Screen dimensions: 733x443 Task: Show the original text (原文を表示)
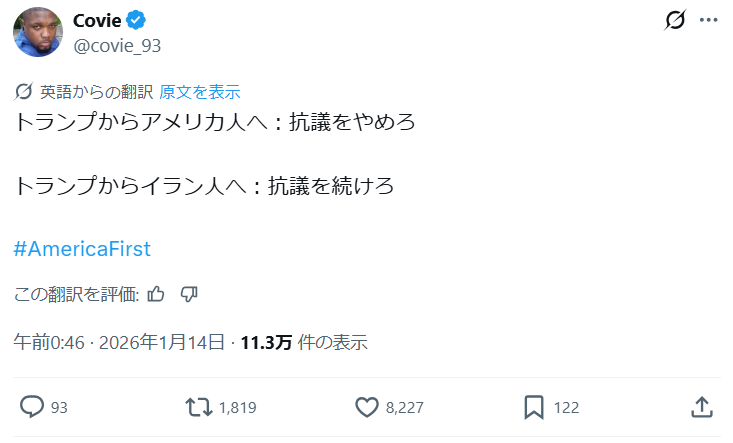[x=200, y=92]
